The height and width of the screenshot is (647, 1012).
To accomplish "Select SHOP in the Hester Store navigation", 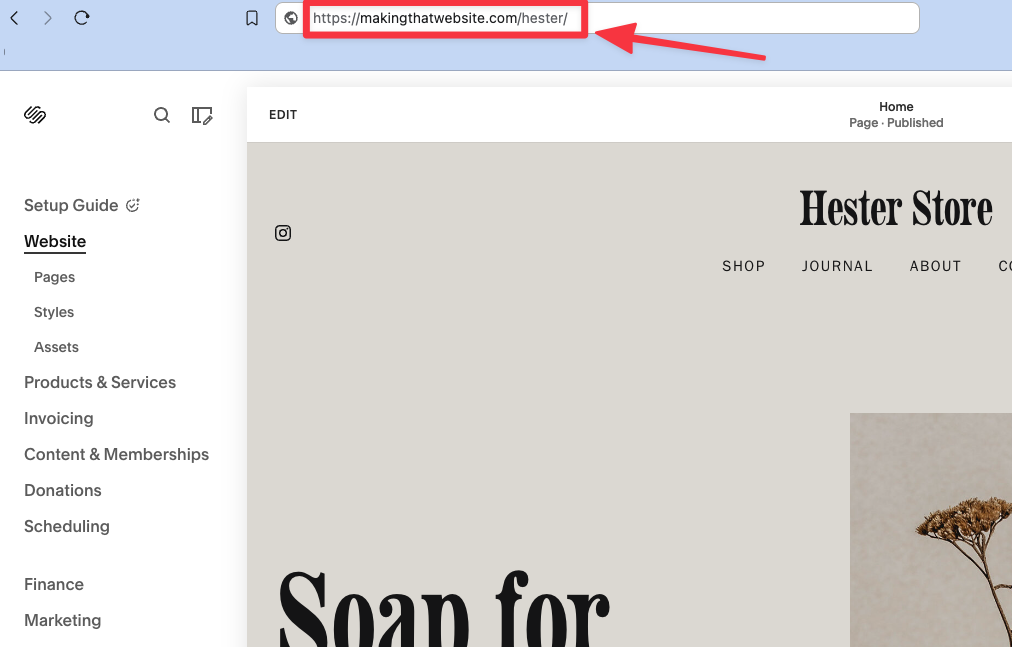I will click(743, 266).
